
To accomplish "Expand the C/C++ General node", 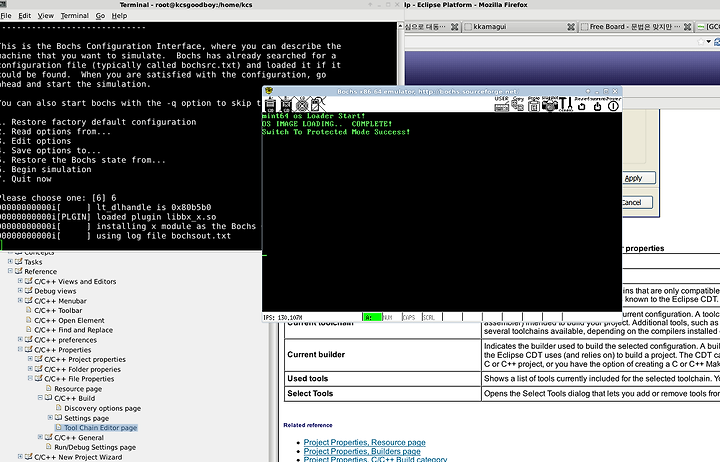I will pos(40,437).
